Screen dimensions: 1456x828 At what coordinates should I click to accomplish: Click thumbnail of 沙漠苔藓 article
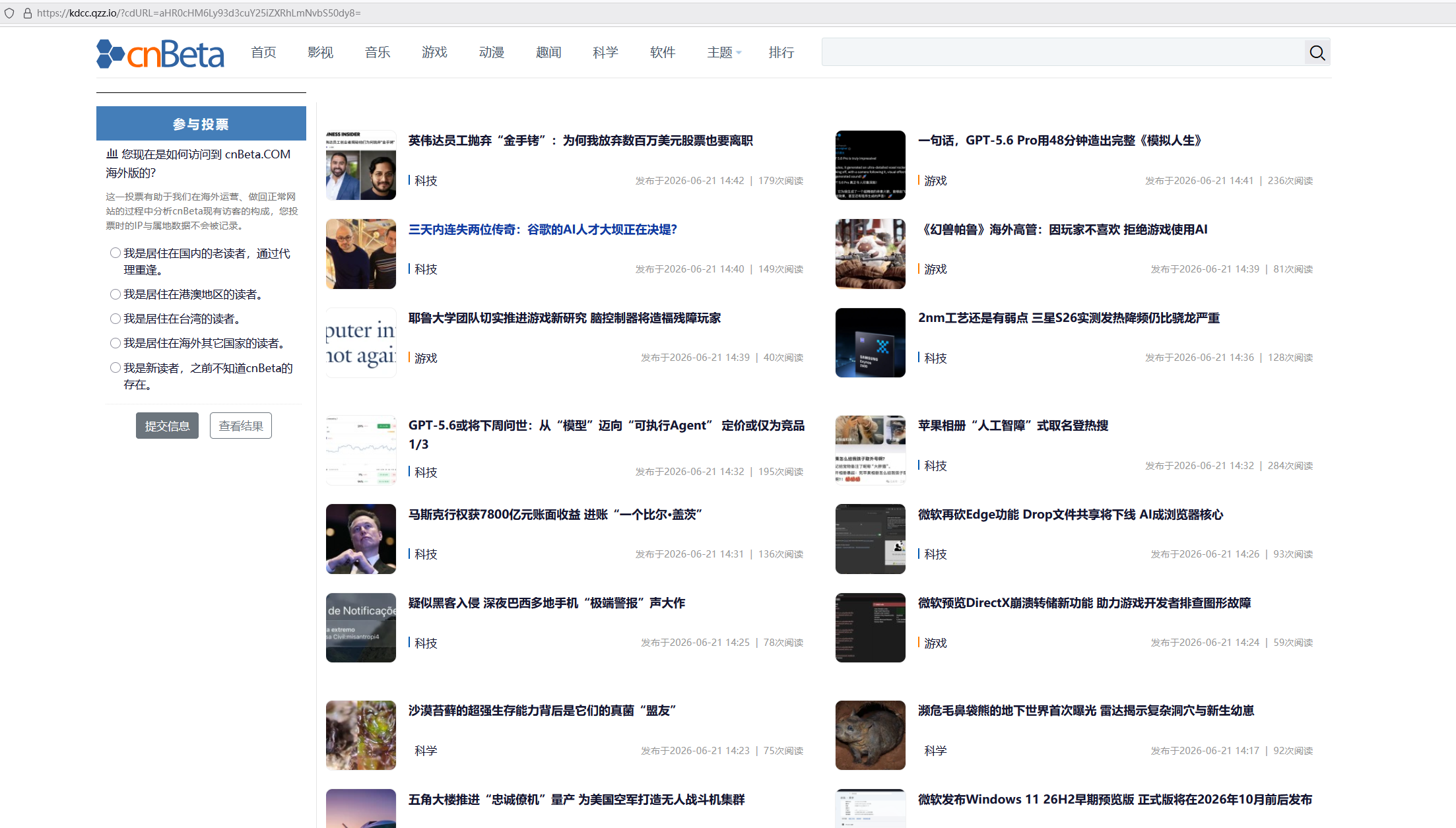click(361, 735)
